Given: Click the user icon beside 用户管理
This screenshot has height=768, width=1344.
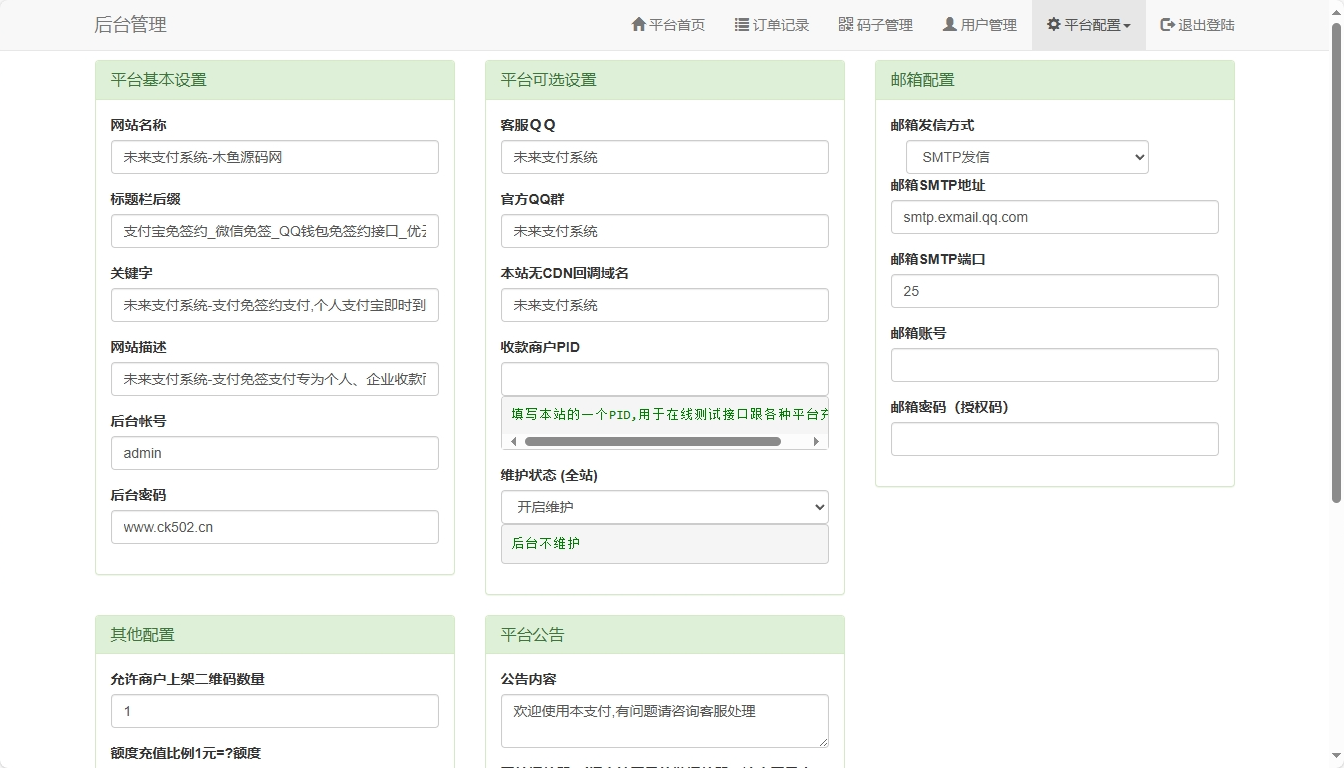Looking at the screenshot, I should point(949,24).
